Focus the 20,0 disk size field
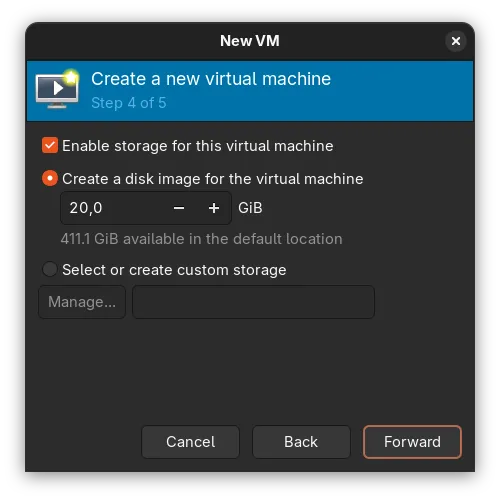The height and width of the screenshot is (500, 500). pyautogui.click(x=113, y=208)
